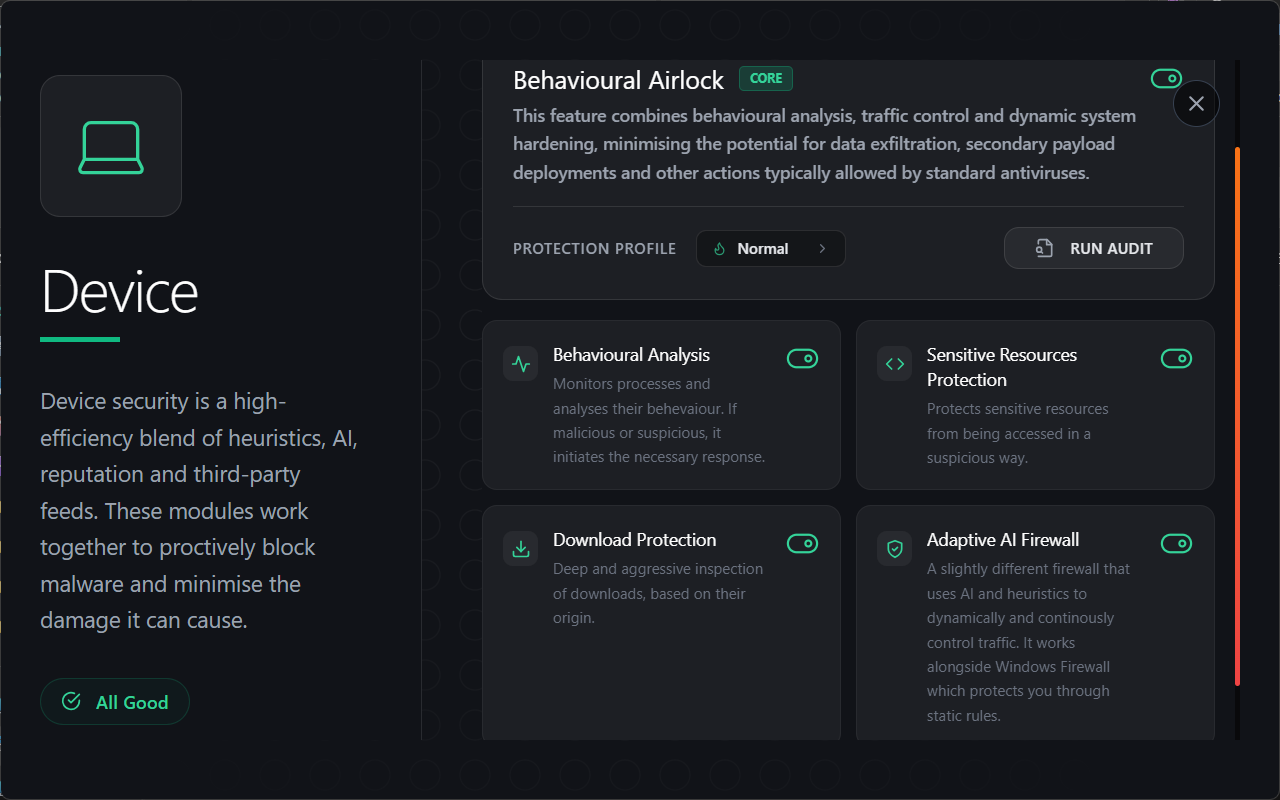Click the laptop Device icon
1280x800 pixels.
coord(111,147)
